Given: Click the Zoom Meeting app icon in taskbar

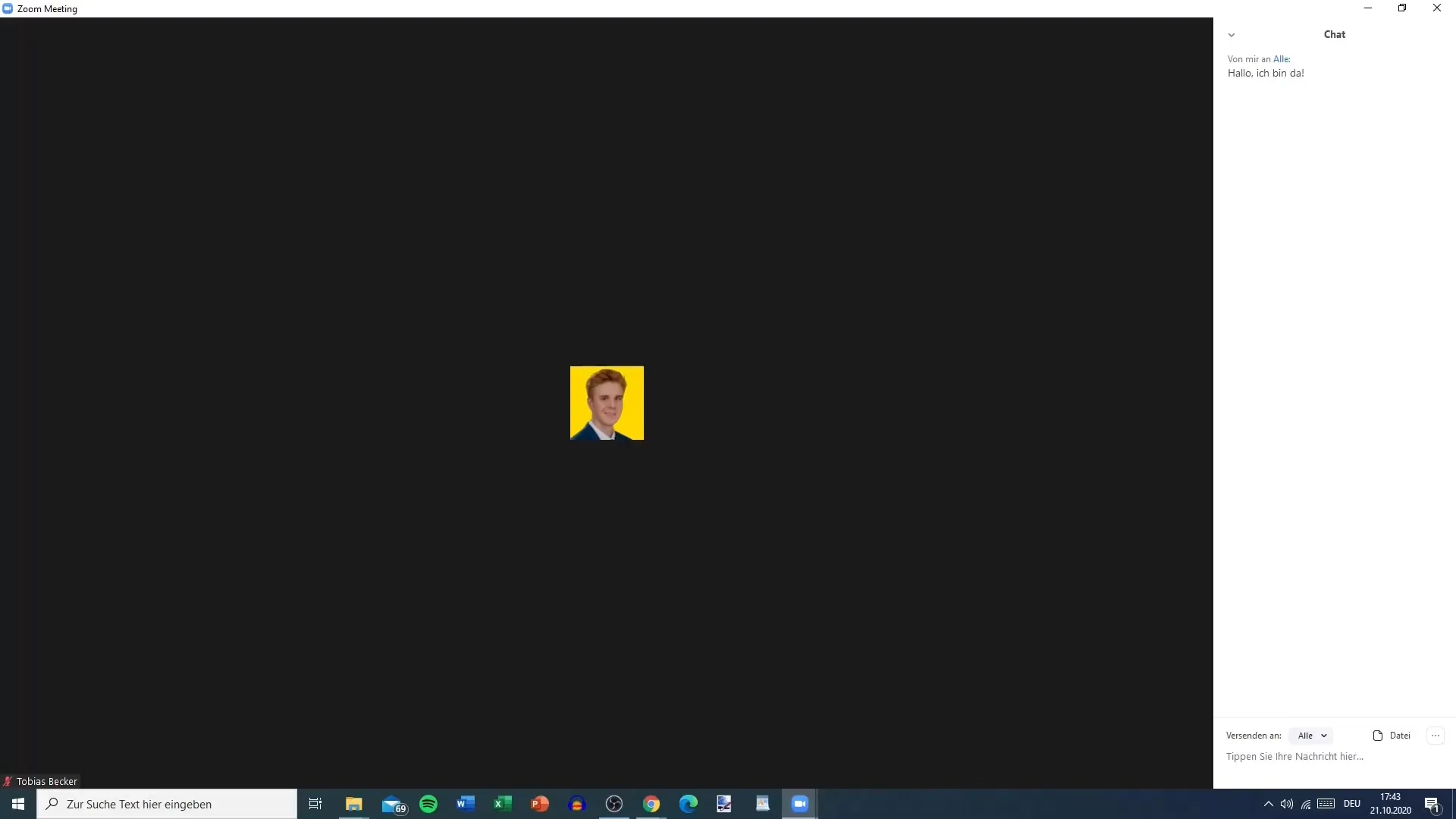Looking at the screenshot, I should pyautogui.click(x=799, y=803).
